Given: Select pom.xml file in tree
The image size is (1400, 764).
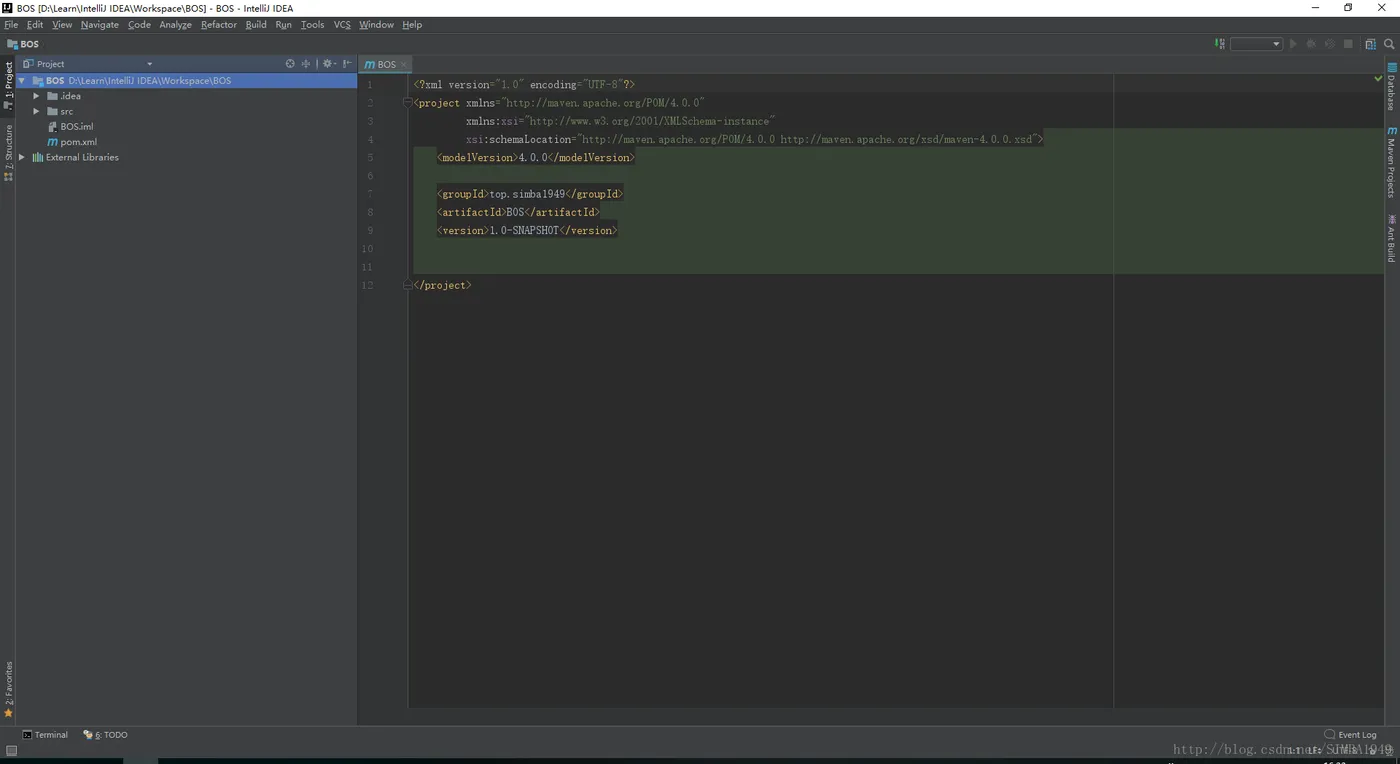Looking at the screenshot, I should point(78,142).
